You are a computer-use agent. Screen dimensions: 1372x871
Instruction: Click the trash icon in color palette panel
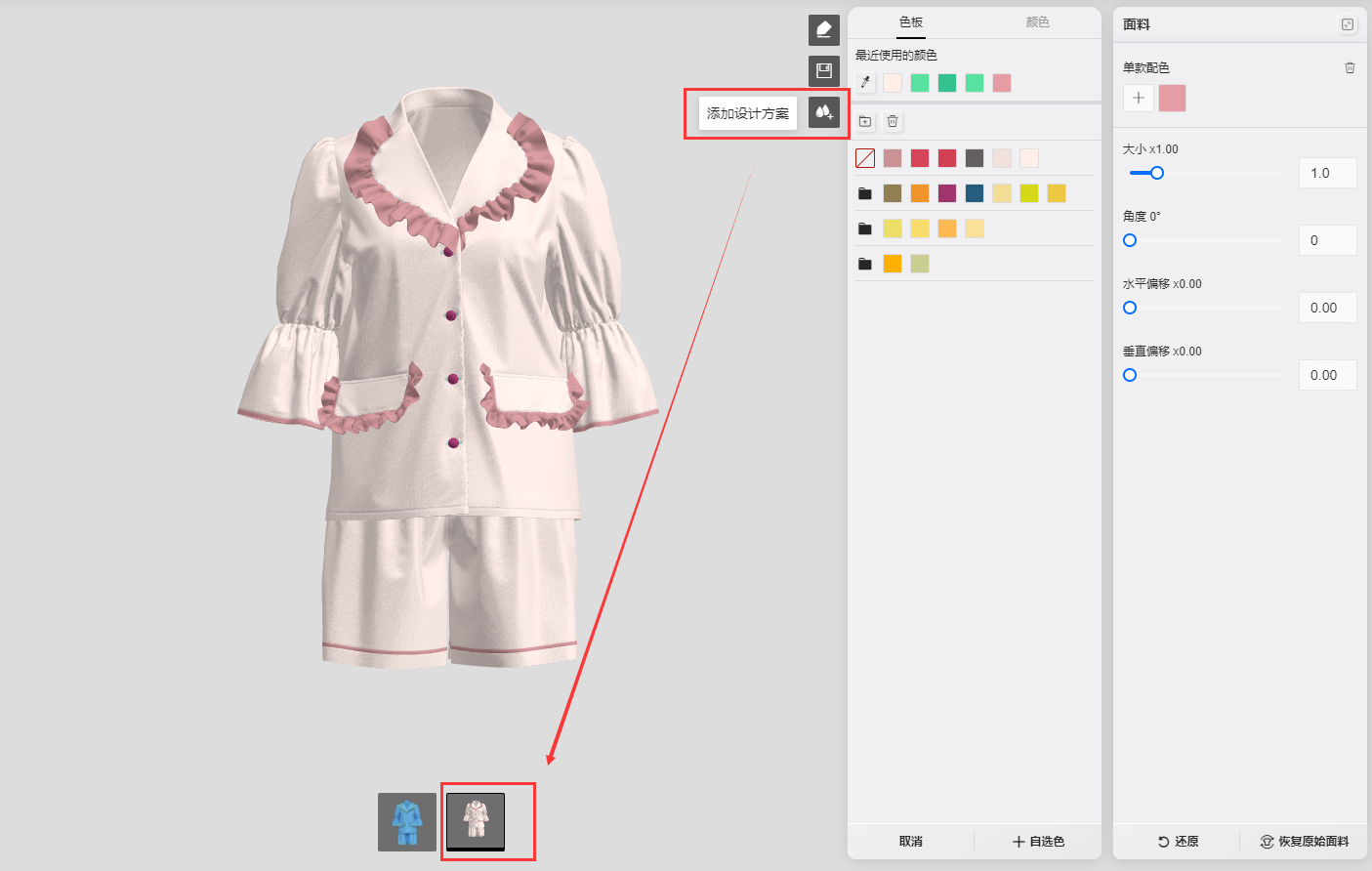(893, 122)
